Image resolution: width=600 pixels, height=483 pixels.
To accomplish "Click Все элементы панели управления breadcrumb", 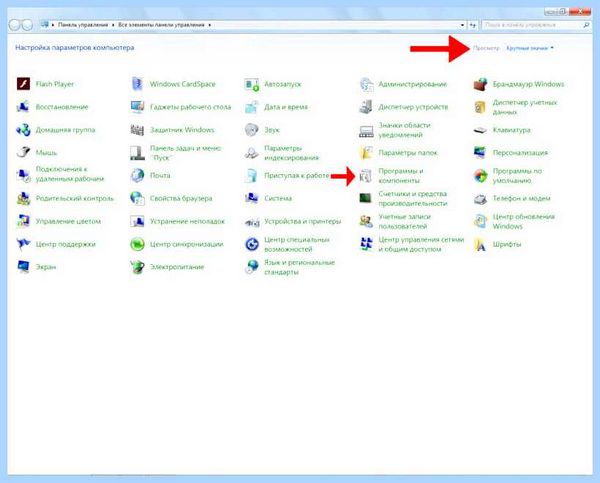I will (x=161, y=25).
